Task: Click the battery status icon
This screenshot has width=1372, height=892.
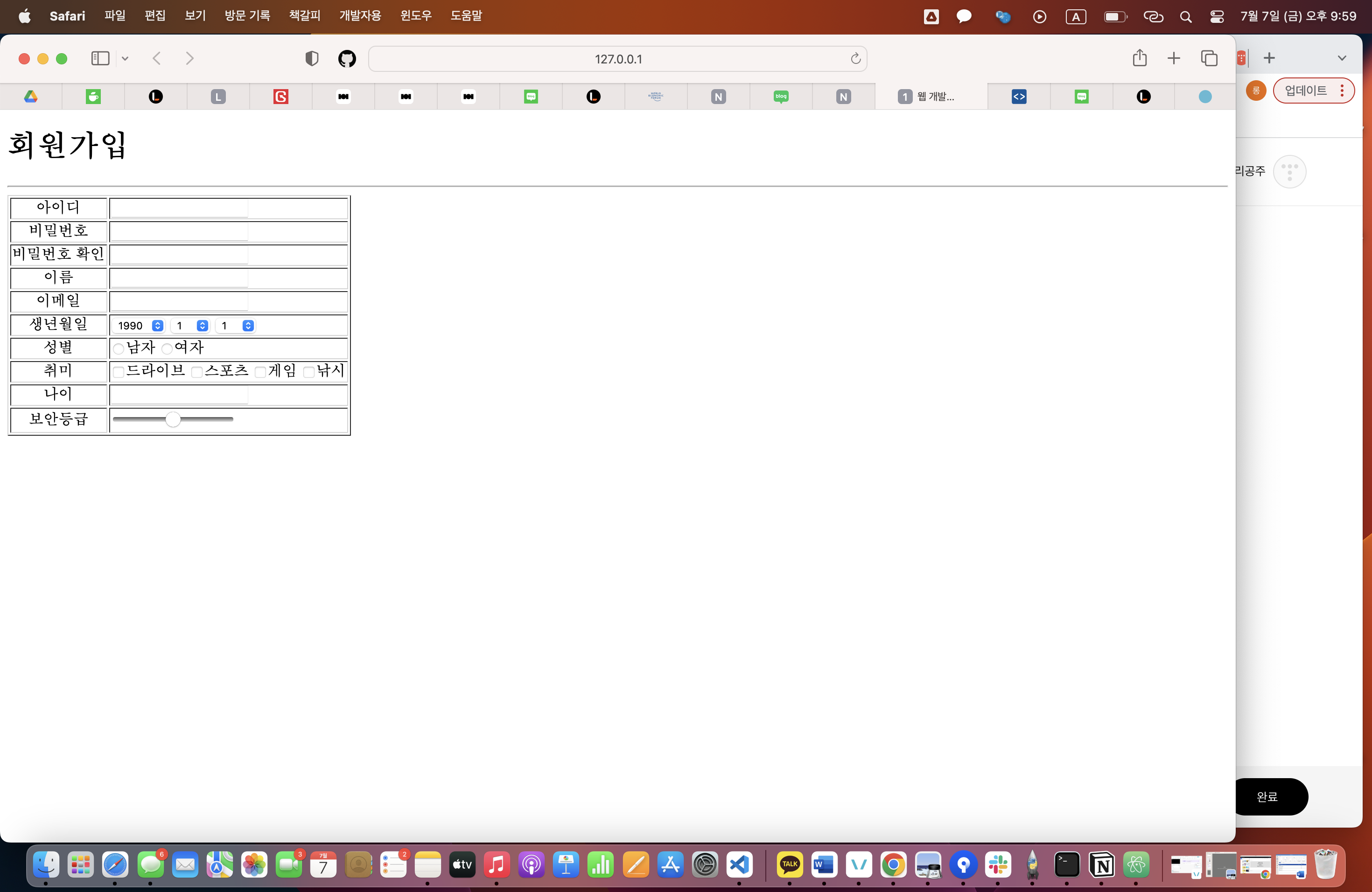Action: point(1115,17)
